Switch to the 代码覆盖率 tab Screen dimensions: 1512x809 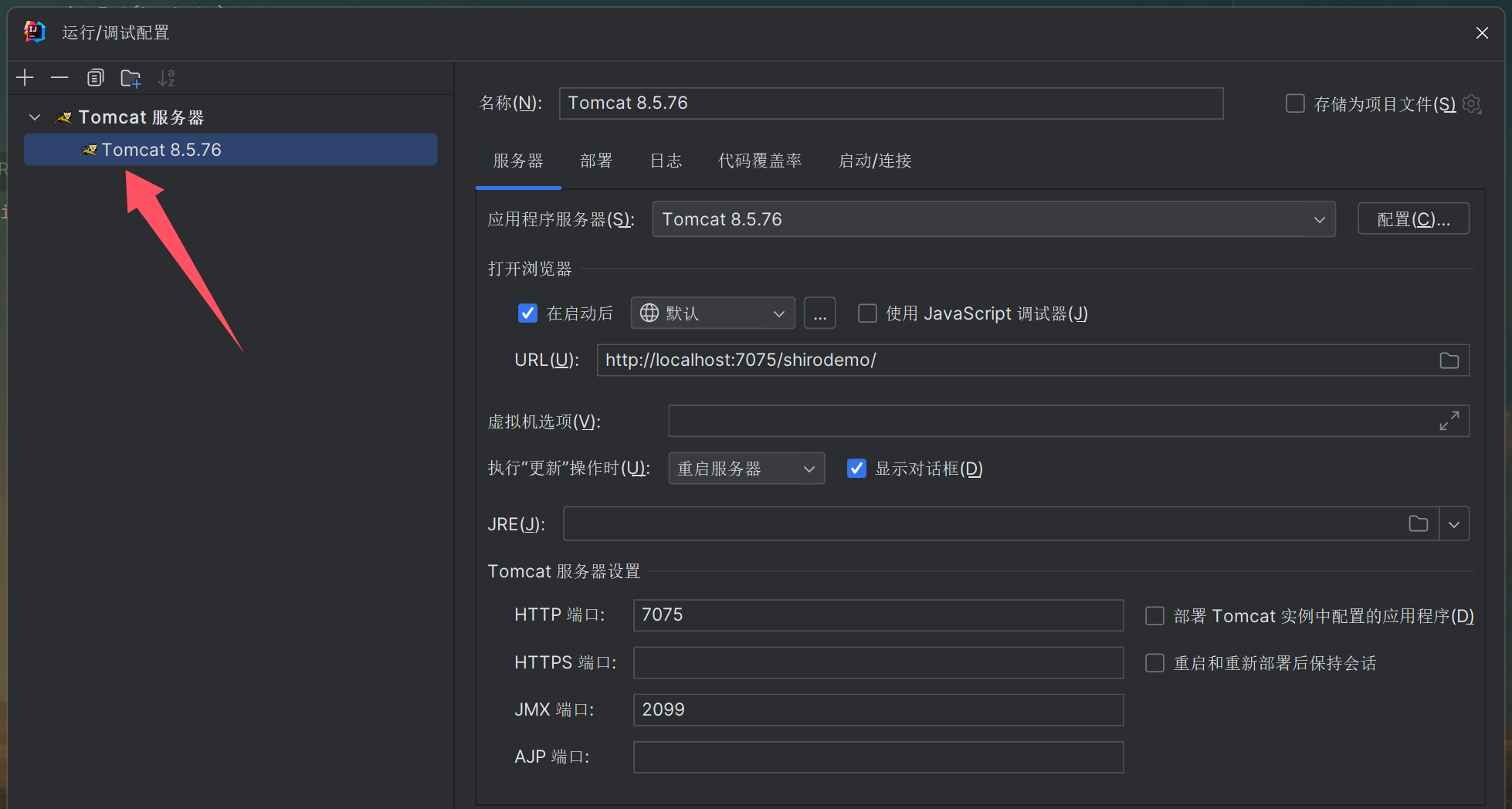[x=760, y=161]
